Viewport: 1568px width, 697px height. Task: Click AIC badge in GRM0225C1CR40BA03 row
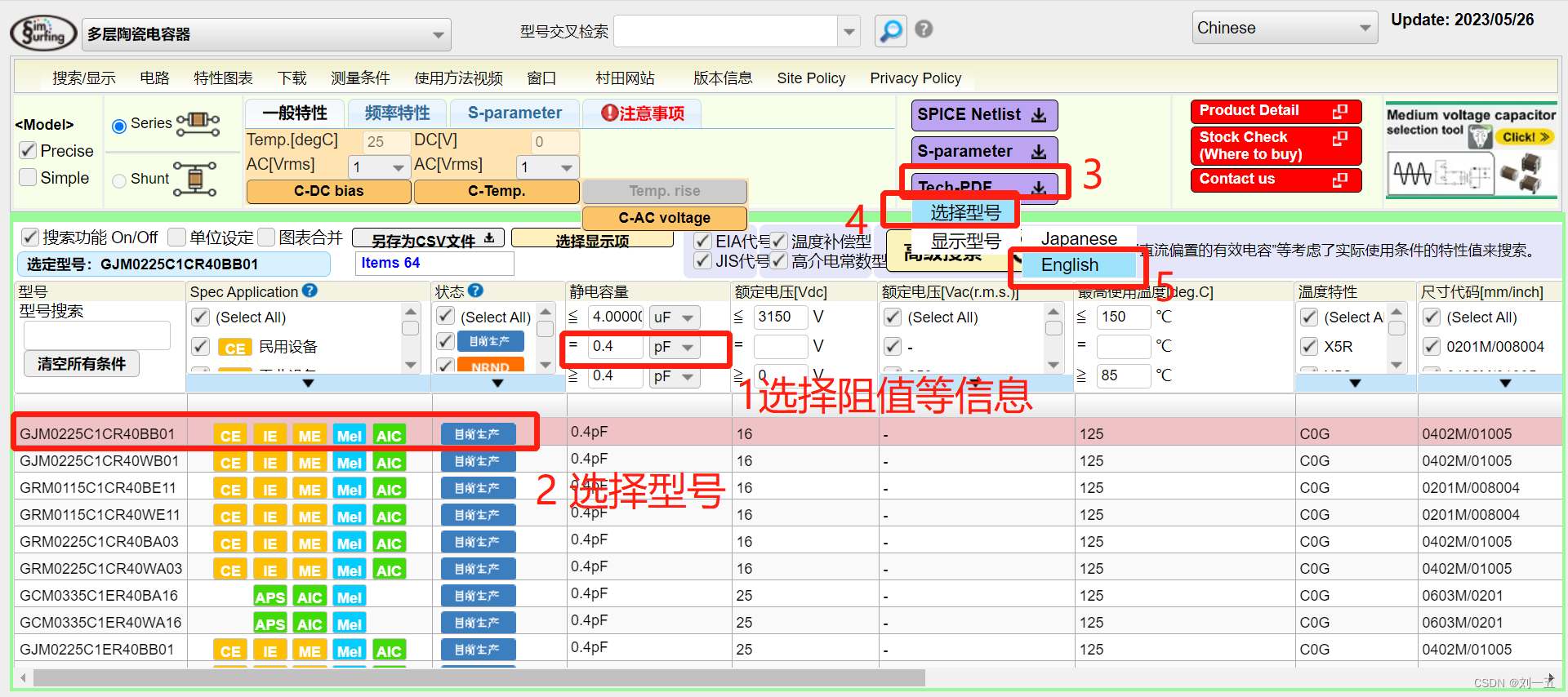point(388,544)
